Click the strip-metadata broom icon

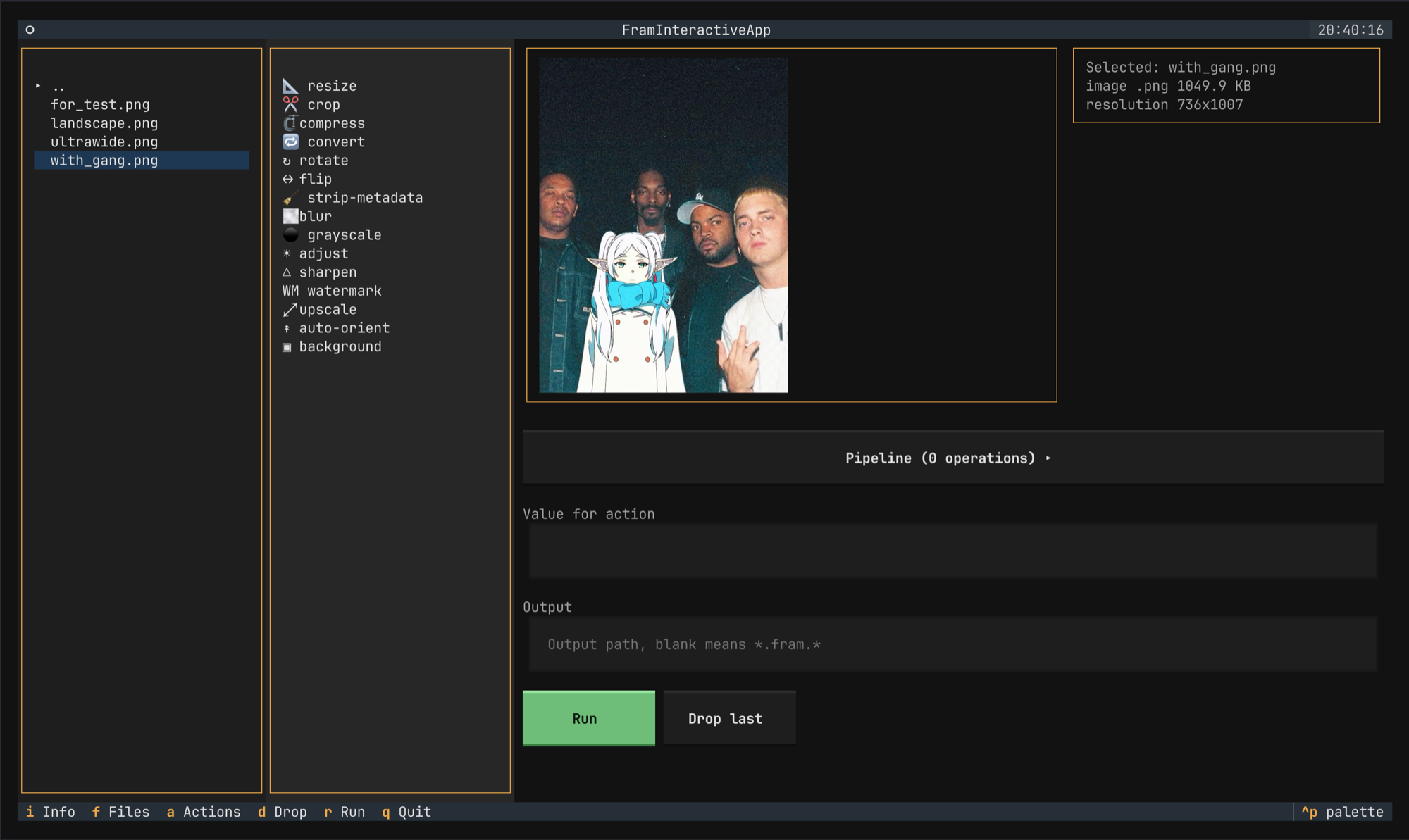[x=290, y=198]
